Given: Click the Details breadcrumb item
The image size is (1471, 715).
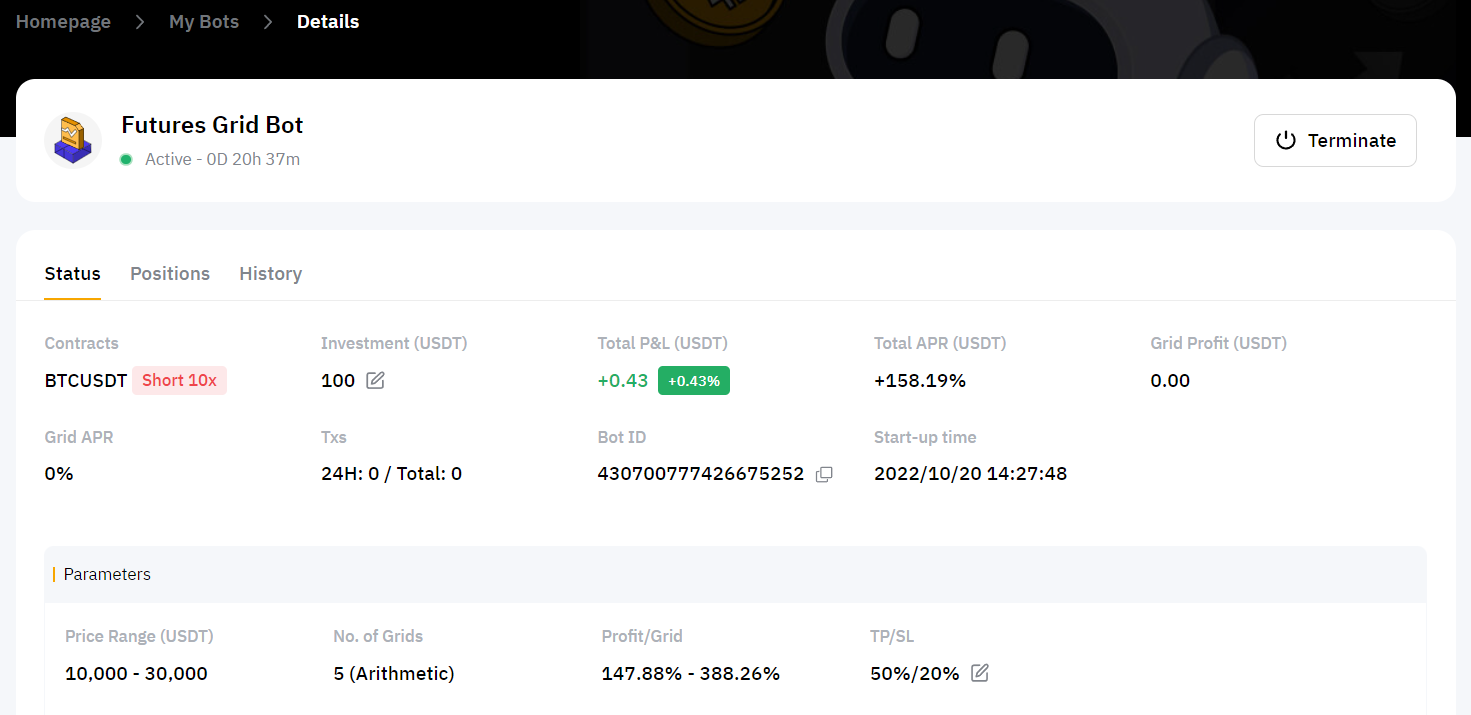Looking at the screenshot, I should pos(328,22).
